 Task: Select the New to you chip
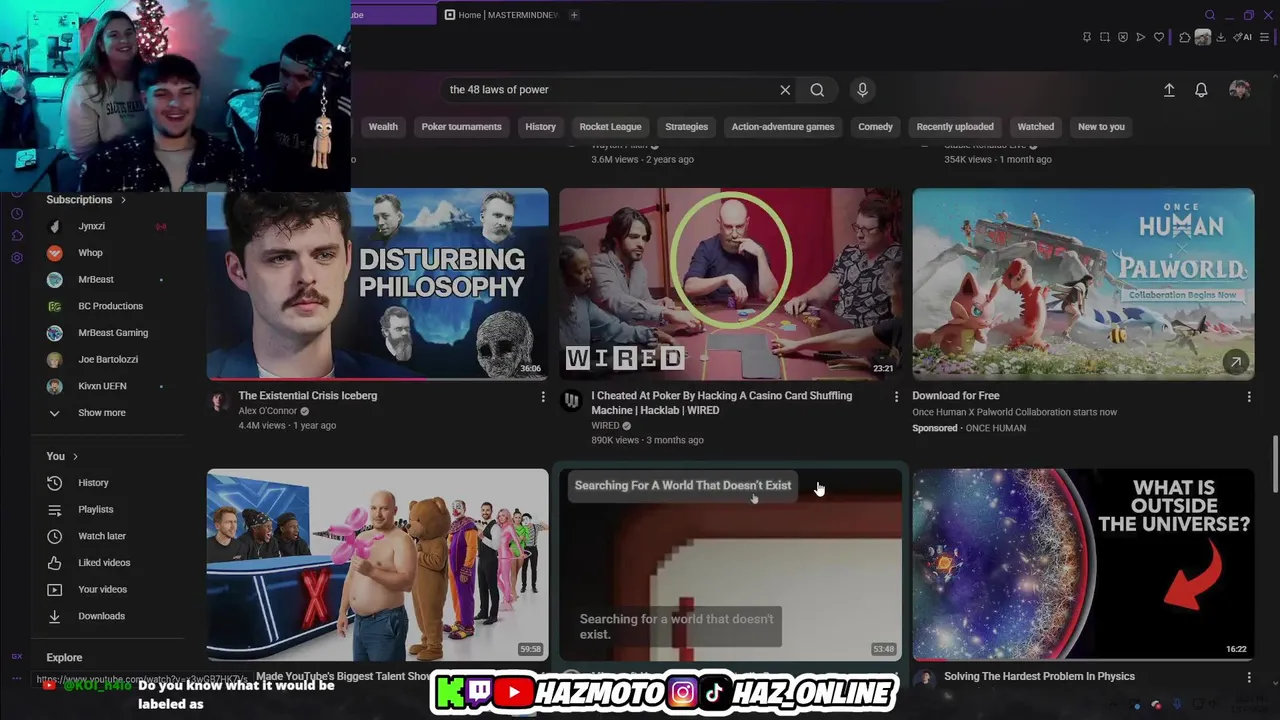click(x=1101, y=127)
